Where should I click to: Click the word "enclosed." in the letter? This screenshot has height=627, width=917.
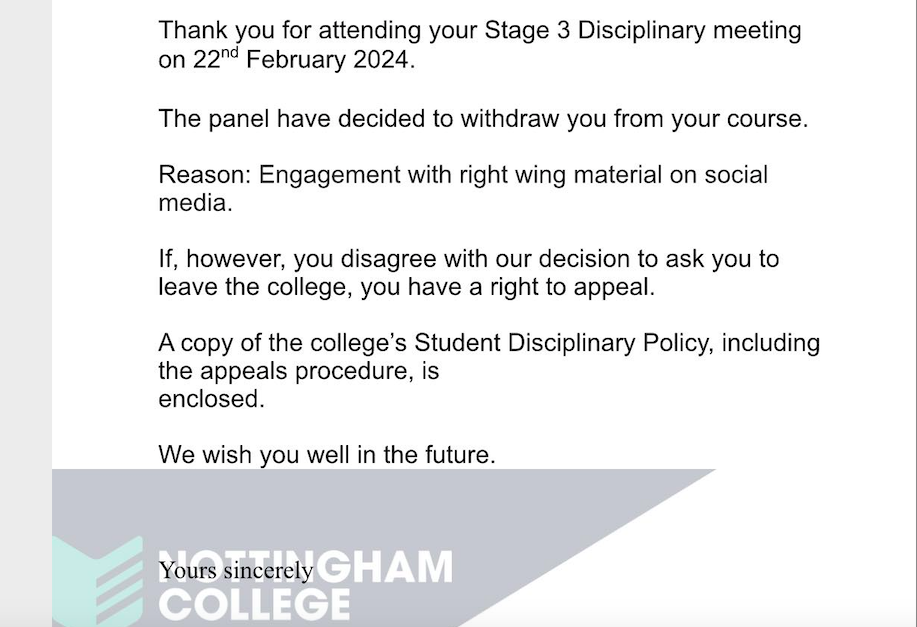point(212,399)
